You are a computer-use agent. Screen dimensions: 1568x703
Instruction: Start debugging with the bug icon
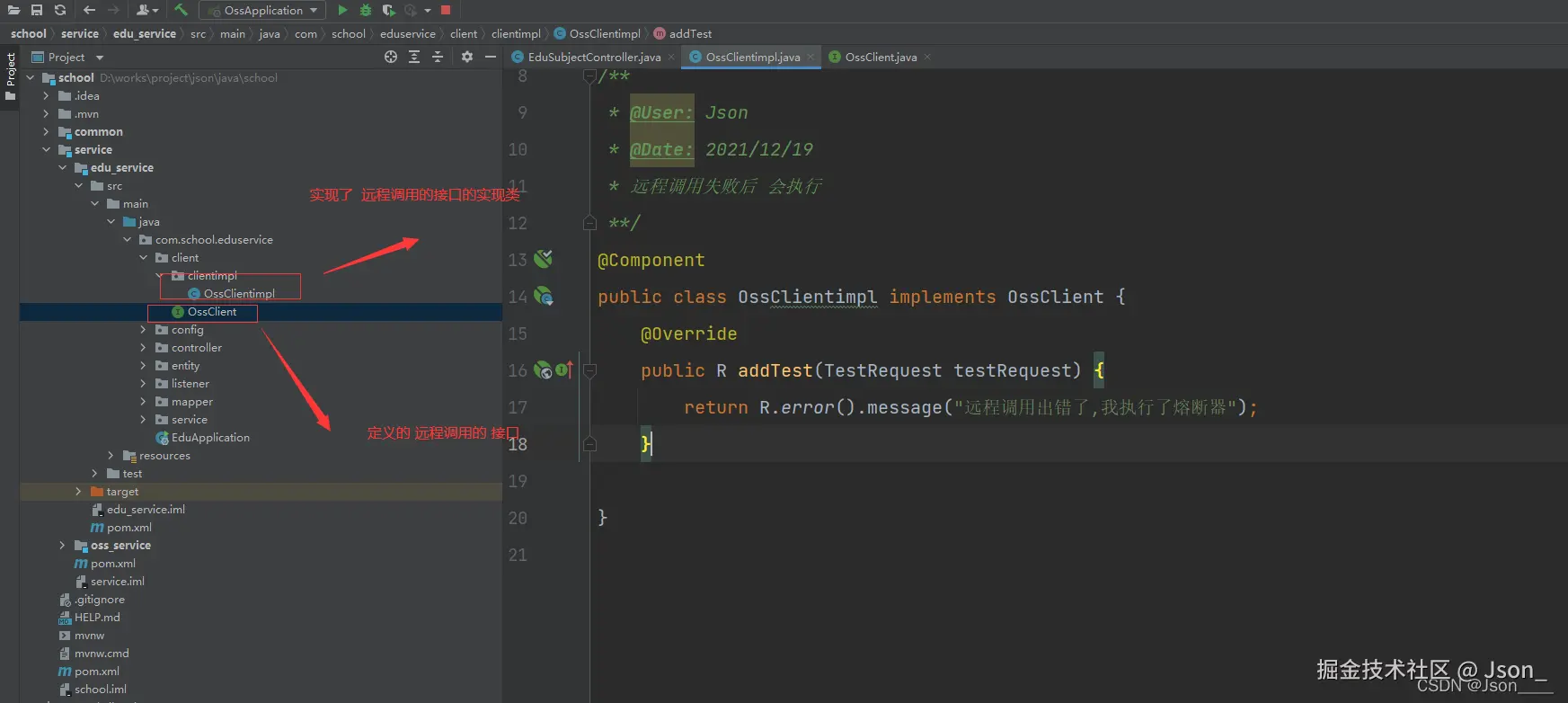point(366,10)
